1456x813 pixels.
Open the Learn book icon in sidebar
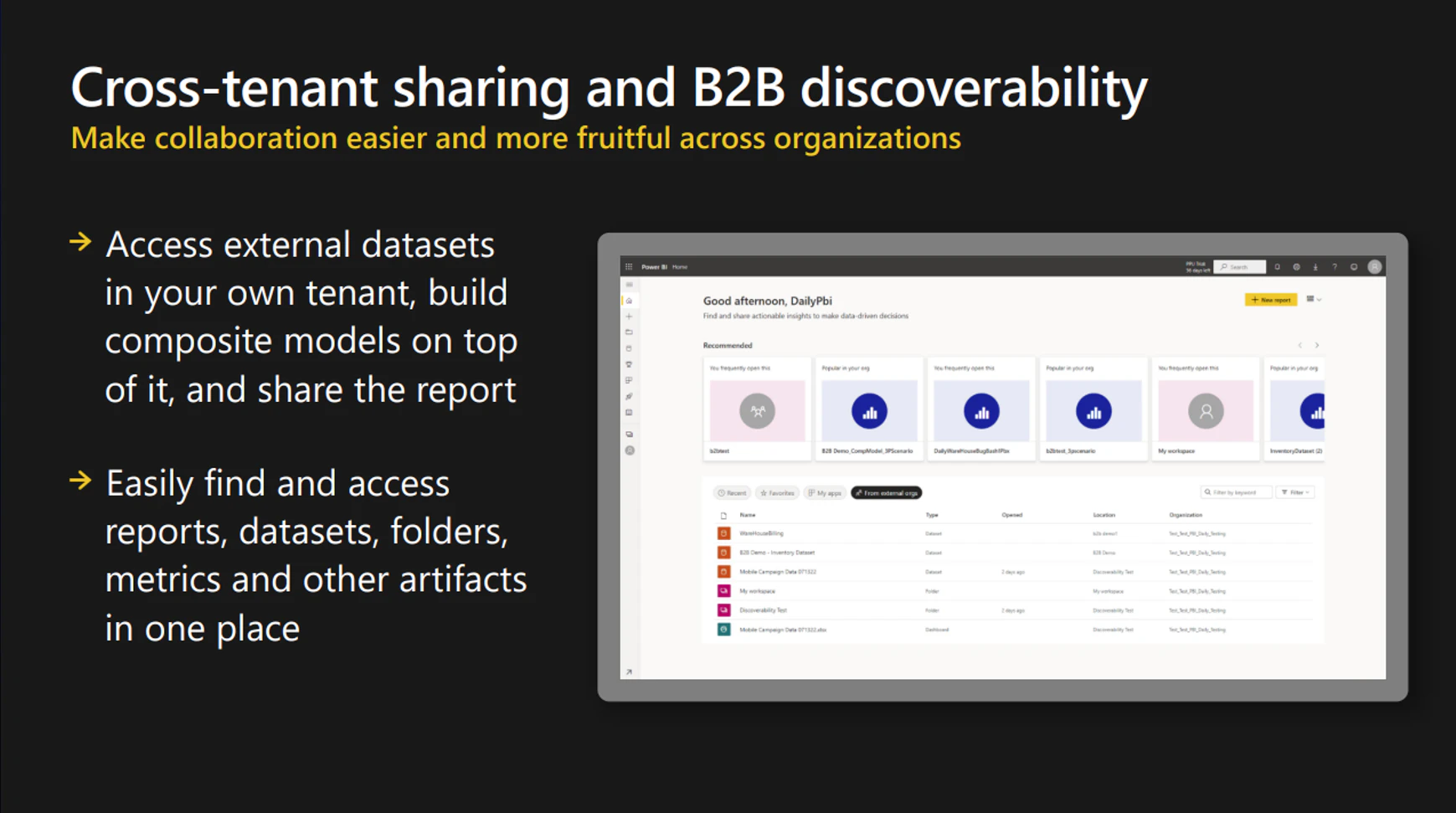(x=629, y=413)
